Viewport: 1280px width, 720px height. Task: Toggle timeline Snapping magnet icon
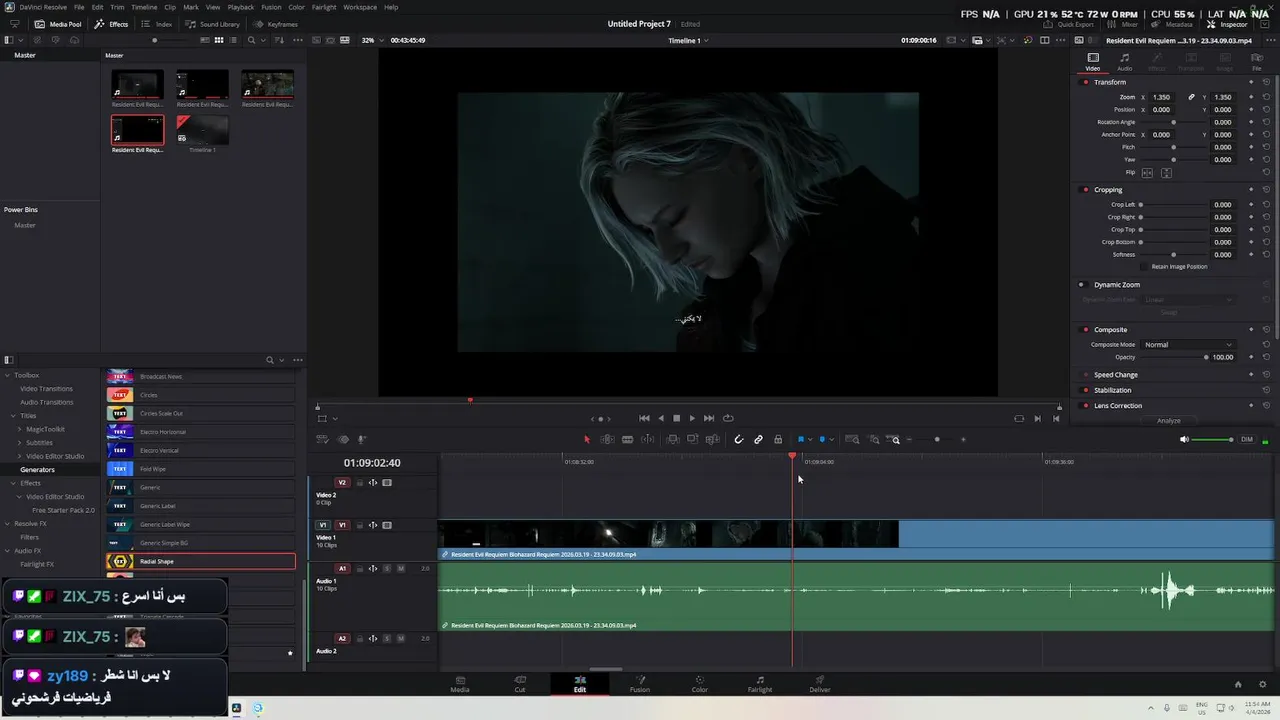pos(739,439)
